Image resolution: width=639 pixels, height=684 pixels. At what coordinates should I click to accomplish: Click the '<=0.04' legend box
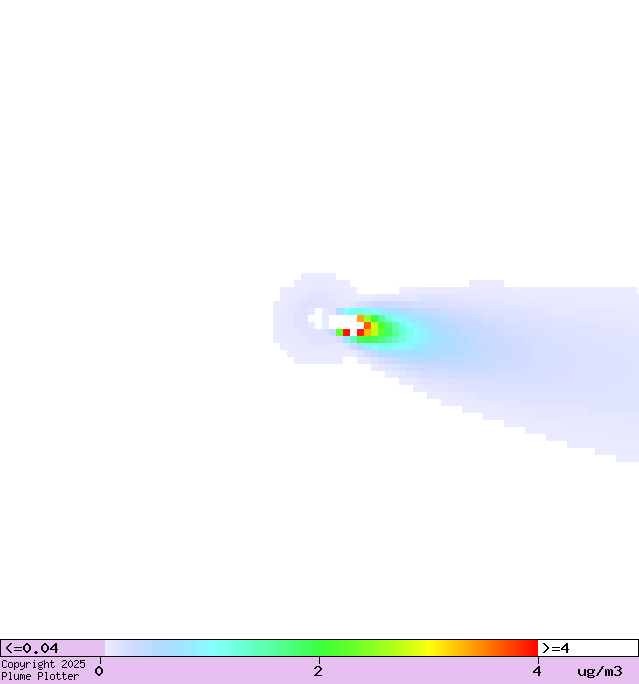tap(52, 648)
